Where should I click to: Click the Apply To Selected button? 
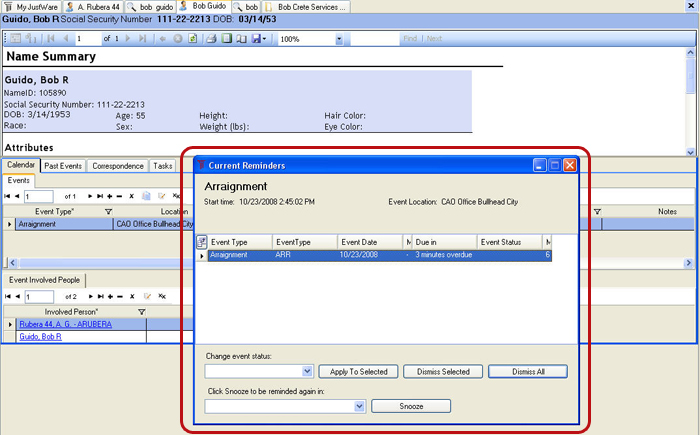point(358,372)
